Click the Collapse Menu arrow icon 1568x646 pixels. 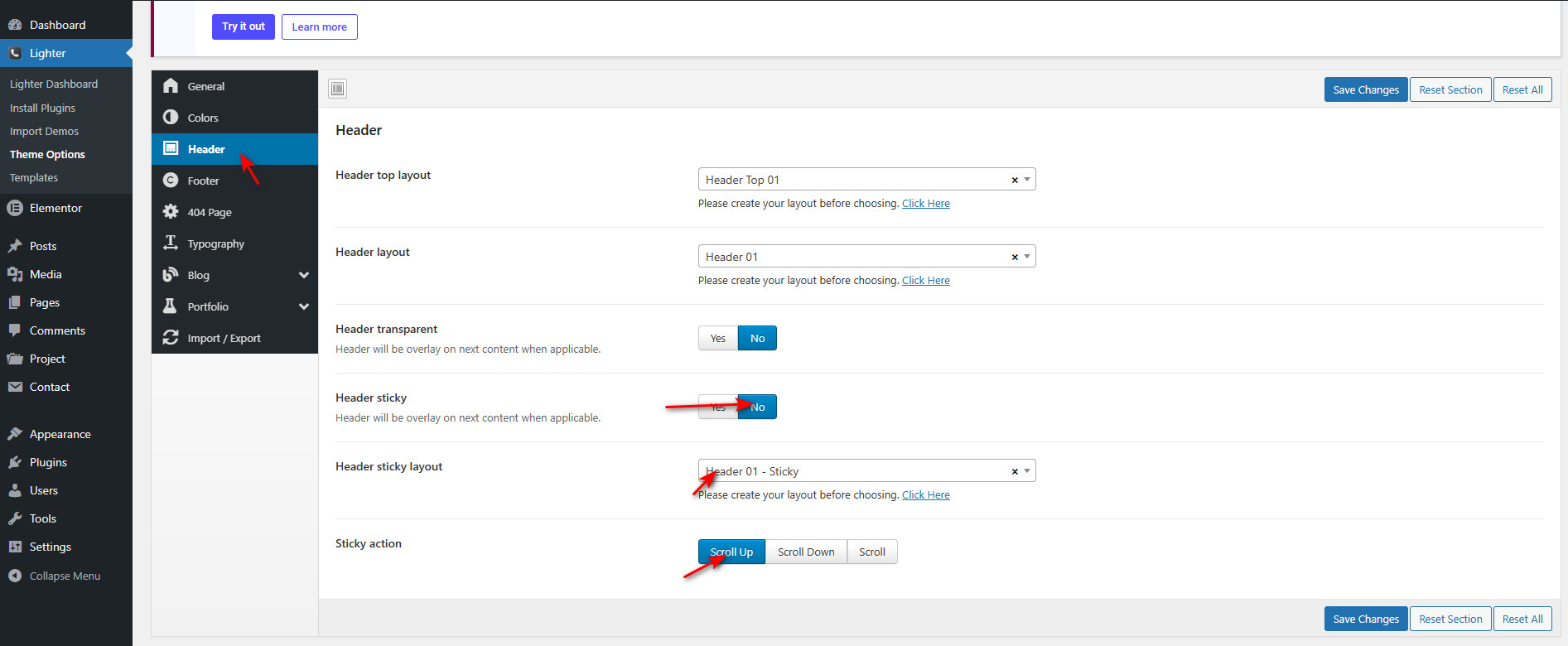coord(15,576)
